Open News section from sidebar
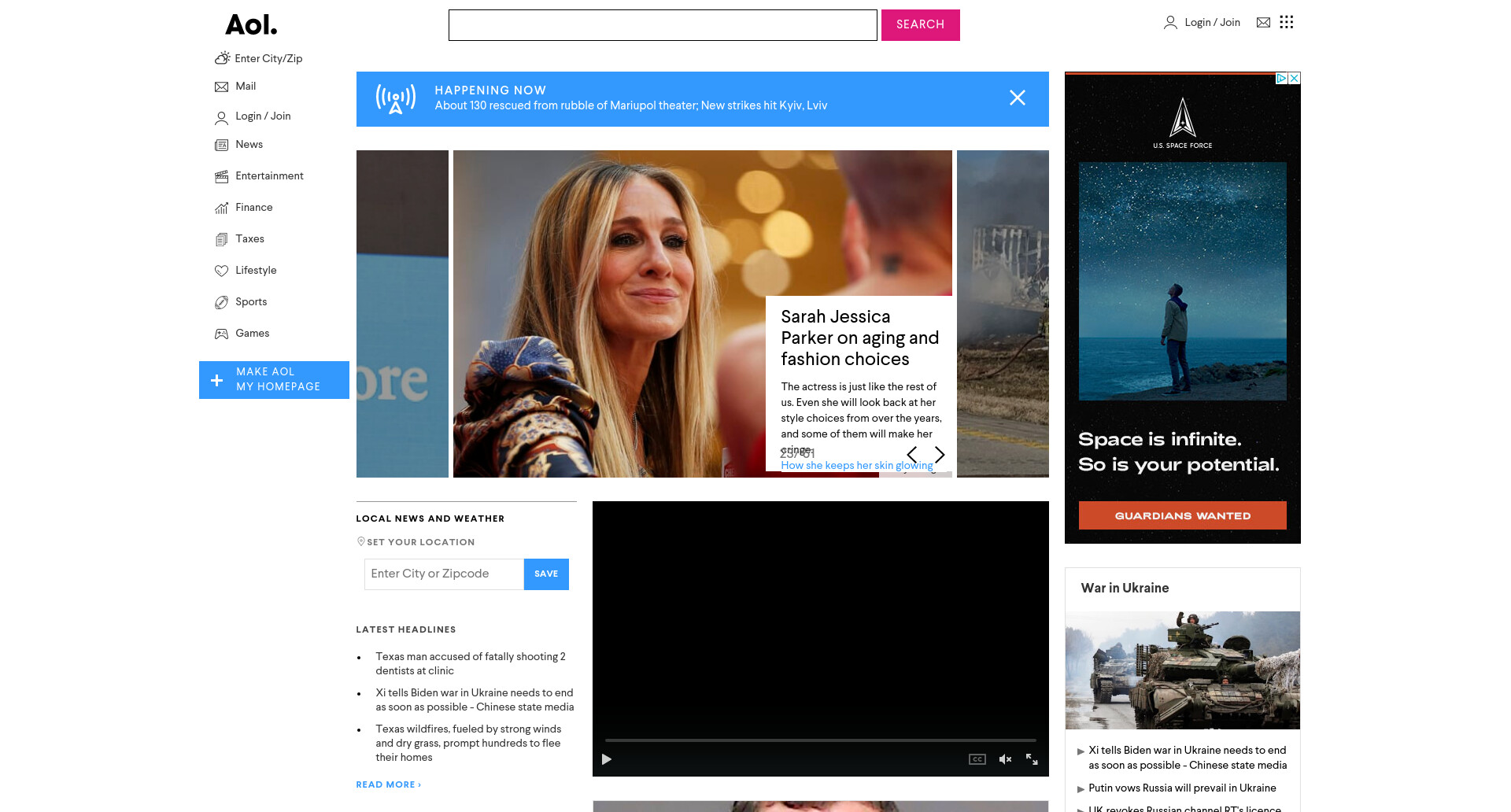This screenshot has height=812, width=1511. pyautogui.click(x=249, y=145)
